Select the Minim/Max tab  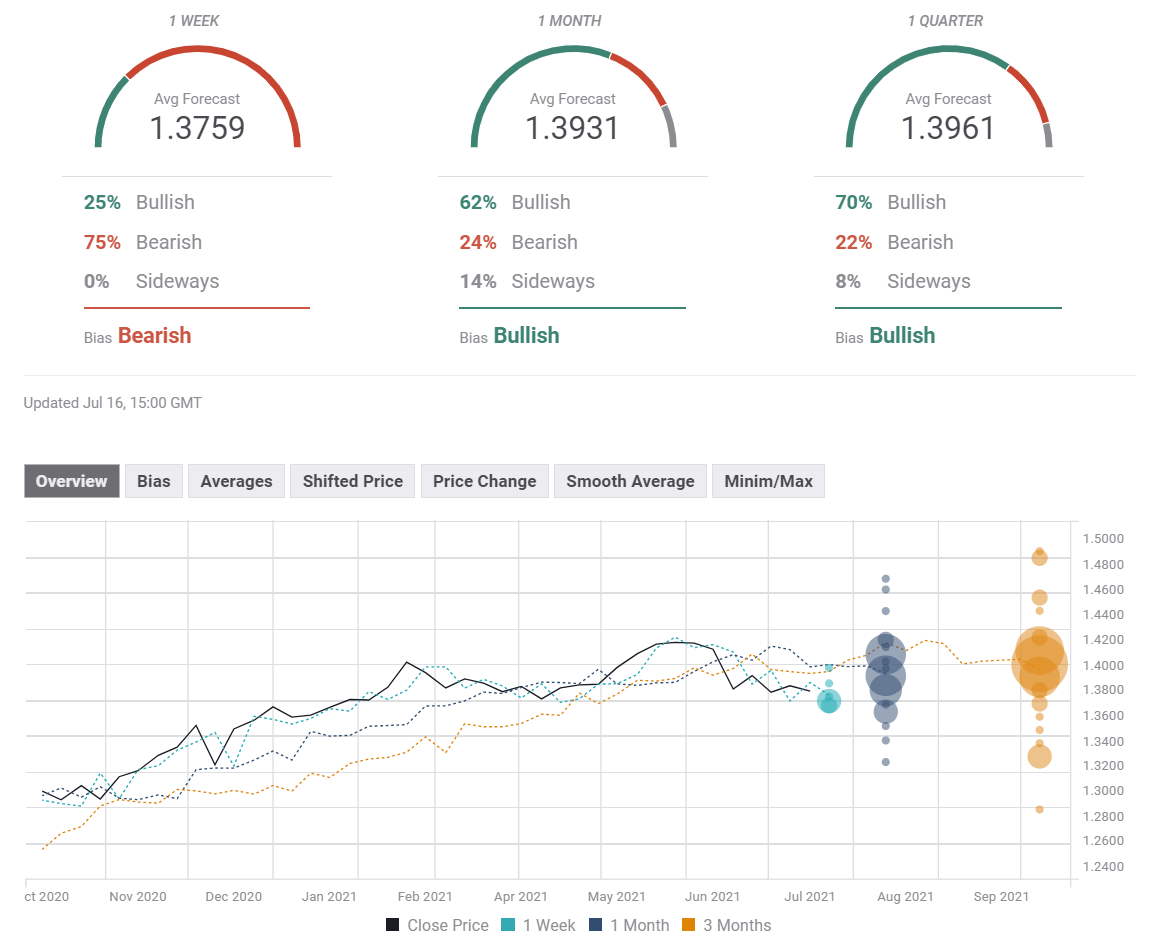click(x=768, y=481)
